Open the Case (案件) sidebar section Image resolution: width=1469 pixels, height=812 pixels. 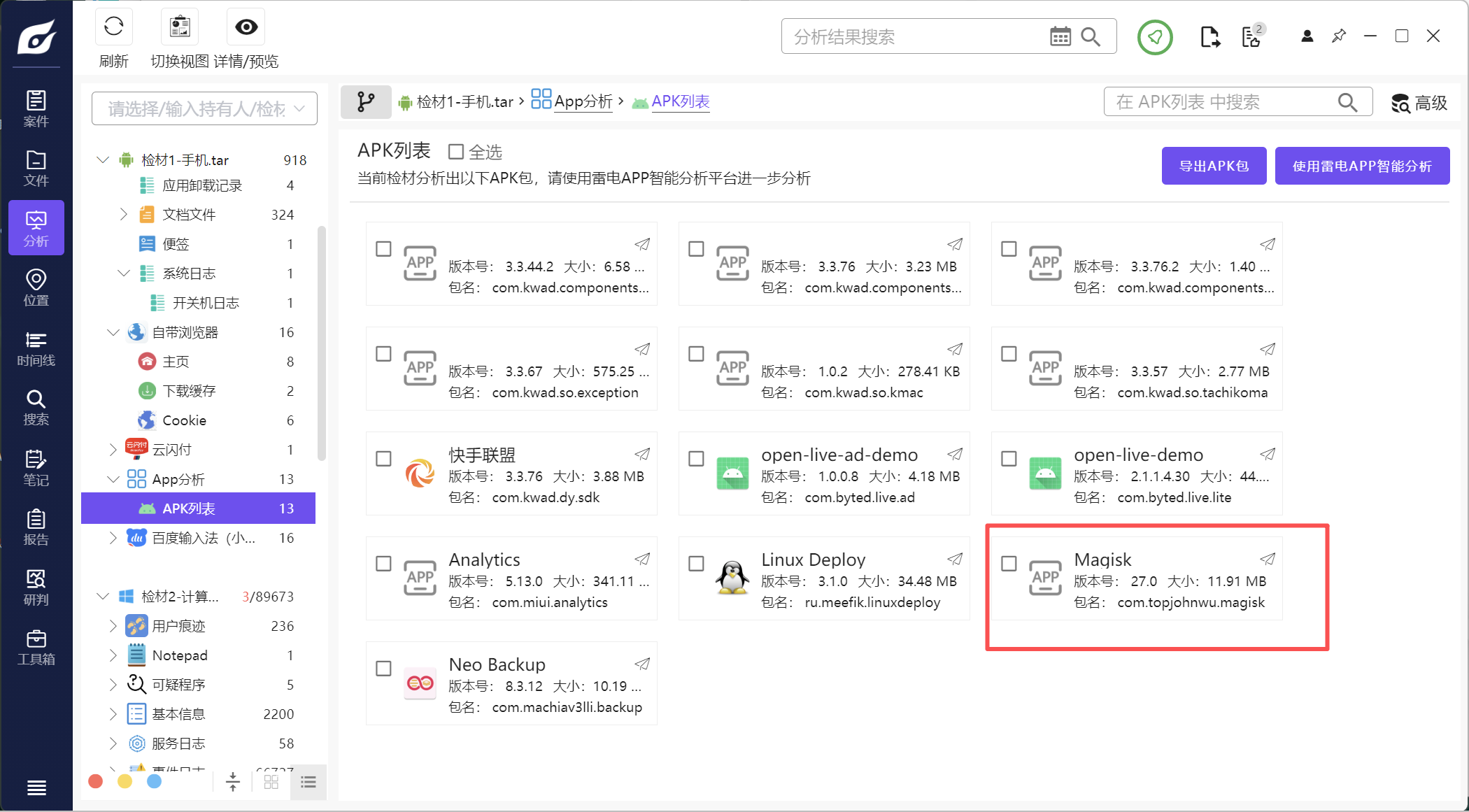point(36,108)
